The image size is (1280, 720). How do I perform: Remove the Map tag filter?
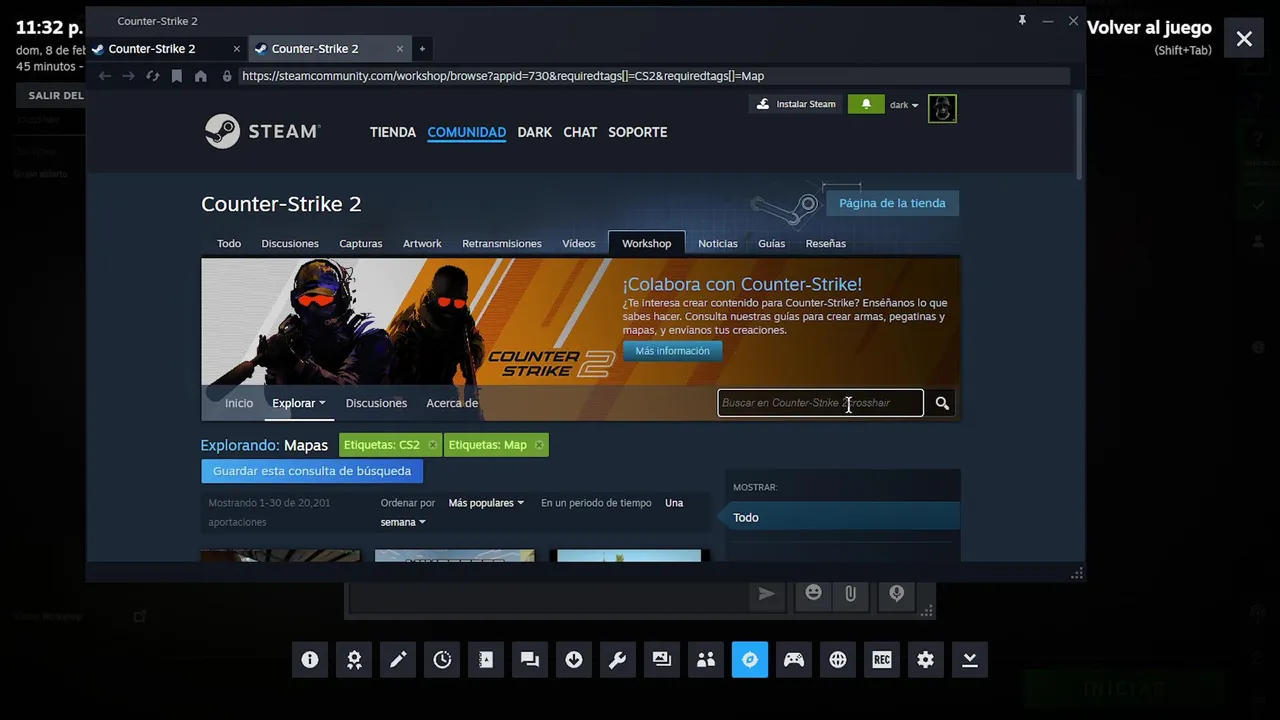coord(539,445)
